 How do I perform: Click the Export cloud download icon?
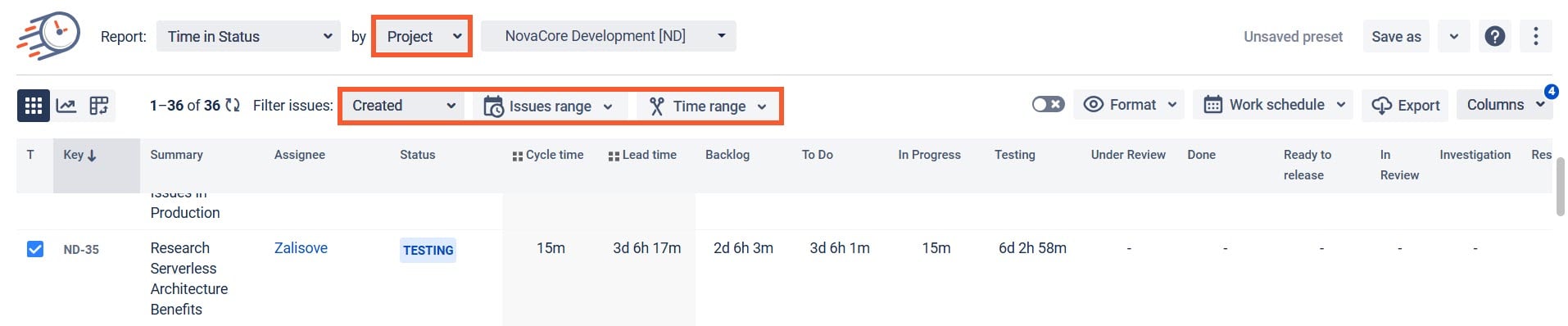coord(1381,106)
